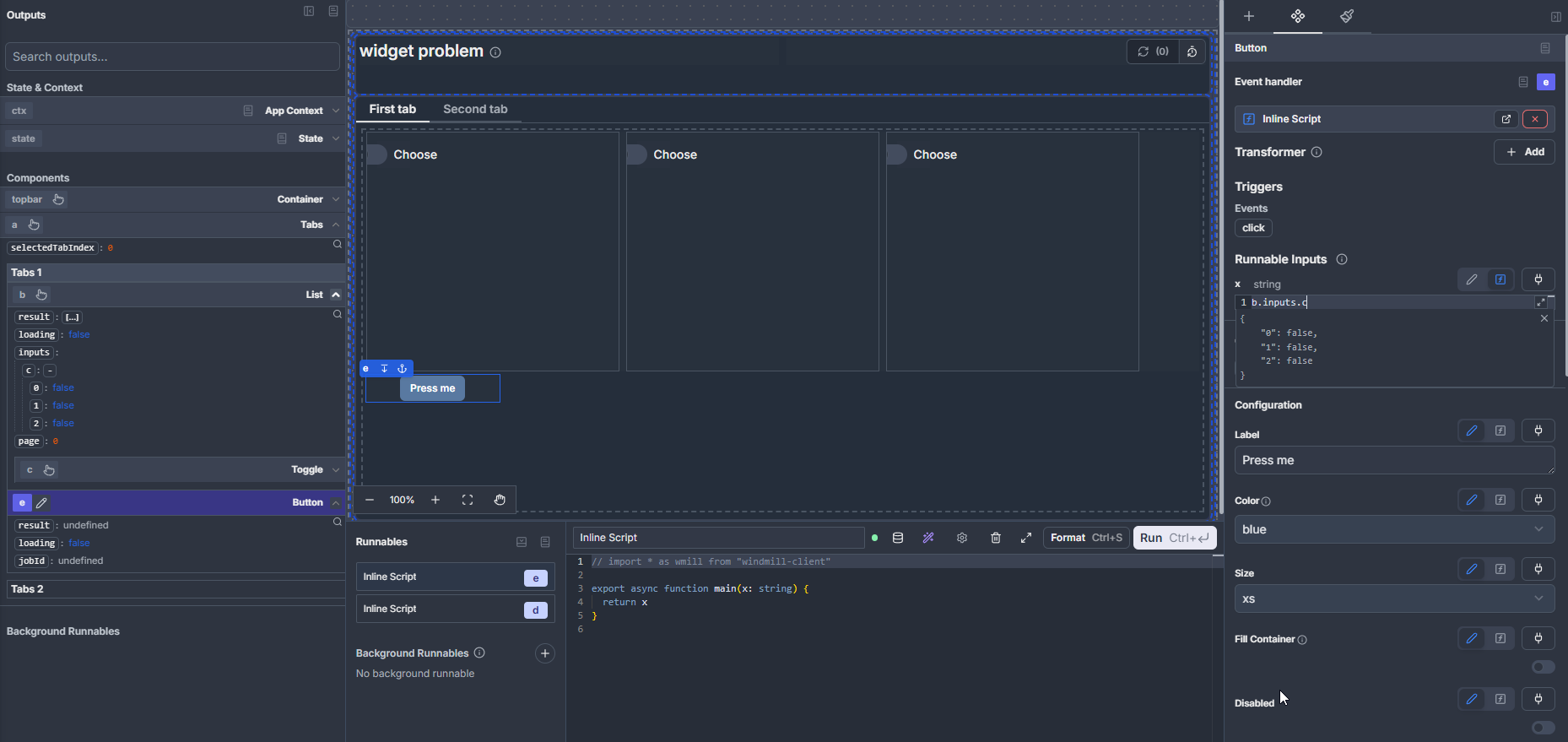Remove the Inline Script event handler
The image size is (1568, 742).
(1535, 119)
